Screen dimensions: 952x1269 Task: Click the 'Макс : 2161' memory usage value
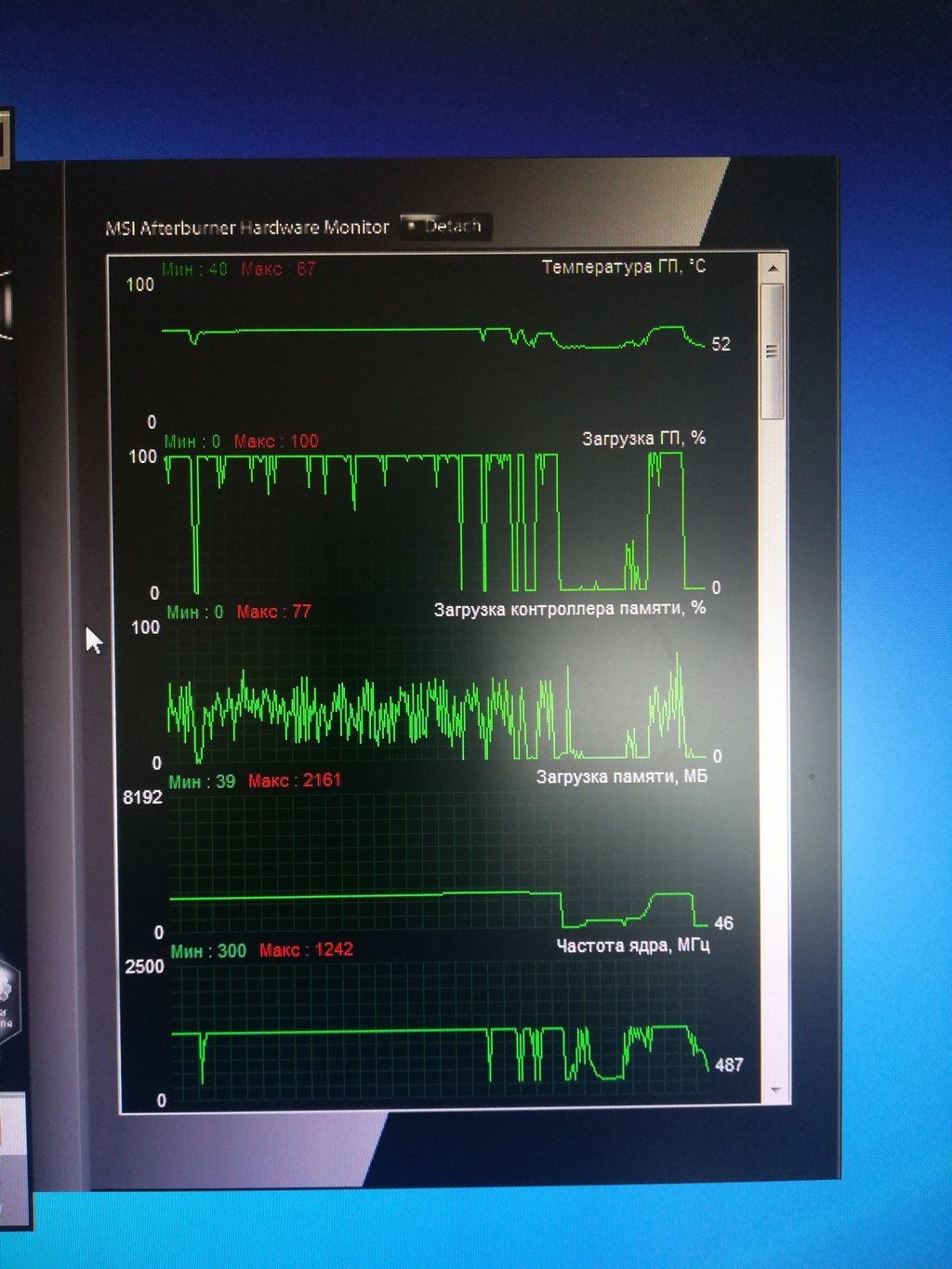tap(295, 781)
